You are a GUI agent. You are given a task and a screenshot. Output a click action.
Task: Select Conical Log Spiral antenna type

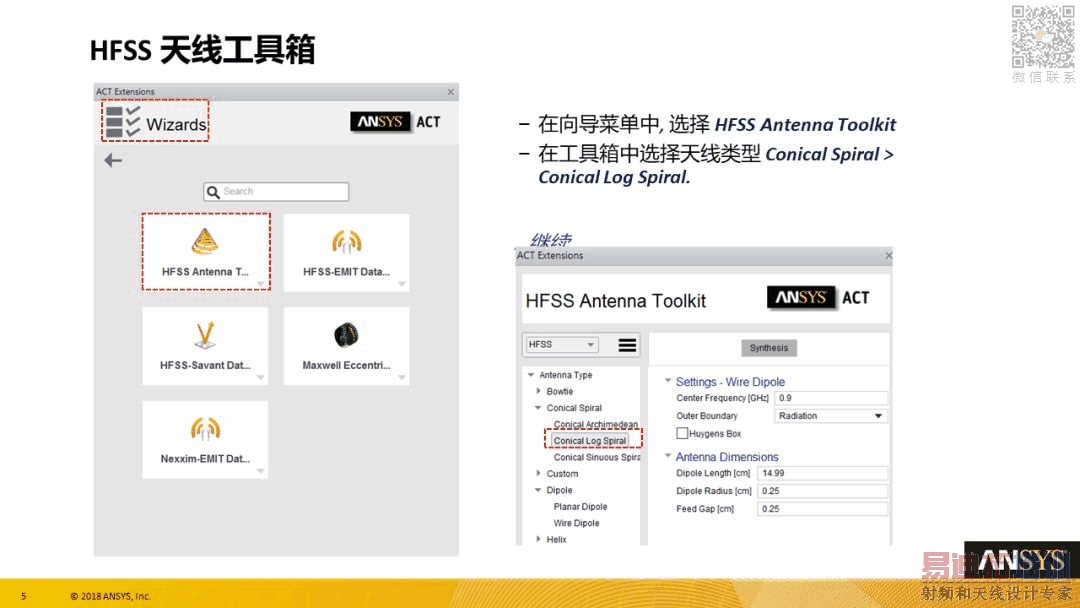pos(590,441)
